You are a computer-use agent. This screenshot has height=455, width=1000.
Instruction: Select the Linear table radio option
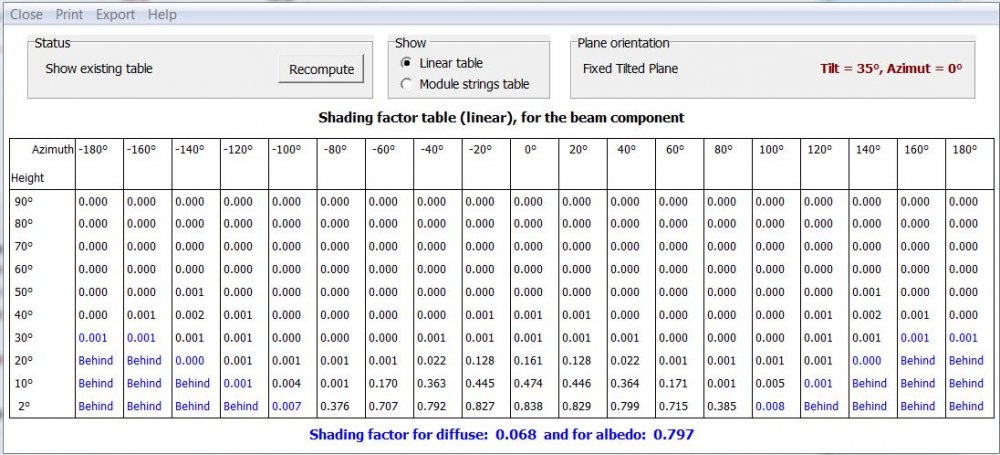(406, 63)
